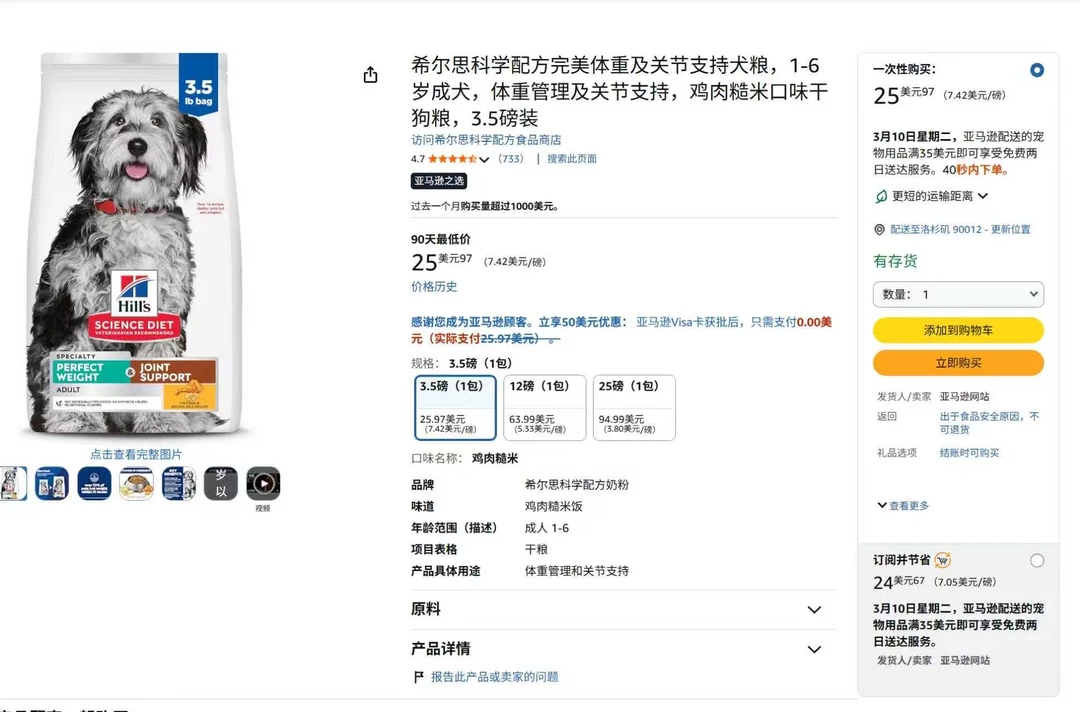Image resolution: width=1080 pixels, height=712 pixels.
Task: Visit the 希尔思科学配方食品商店 store link
Action: click(x=486, y=140)
